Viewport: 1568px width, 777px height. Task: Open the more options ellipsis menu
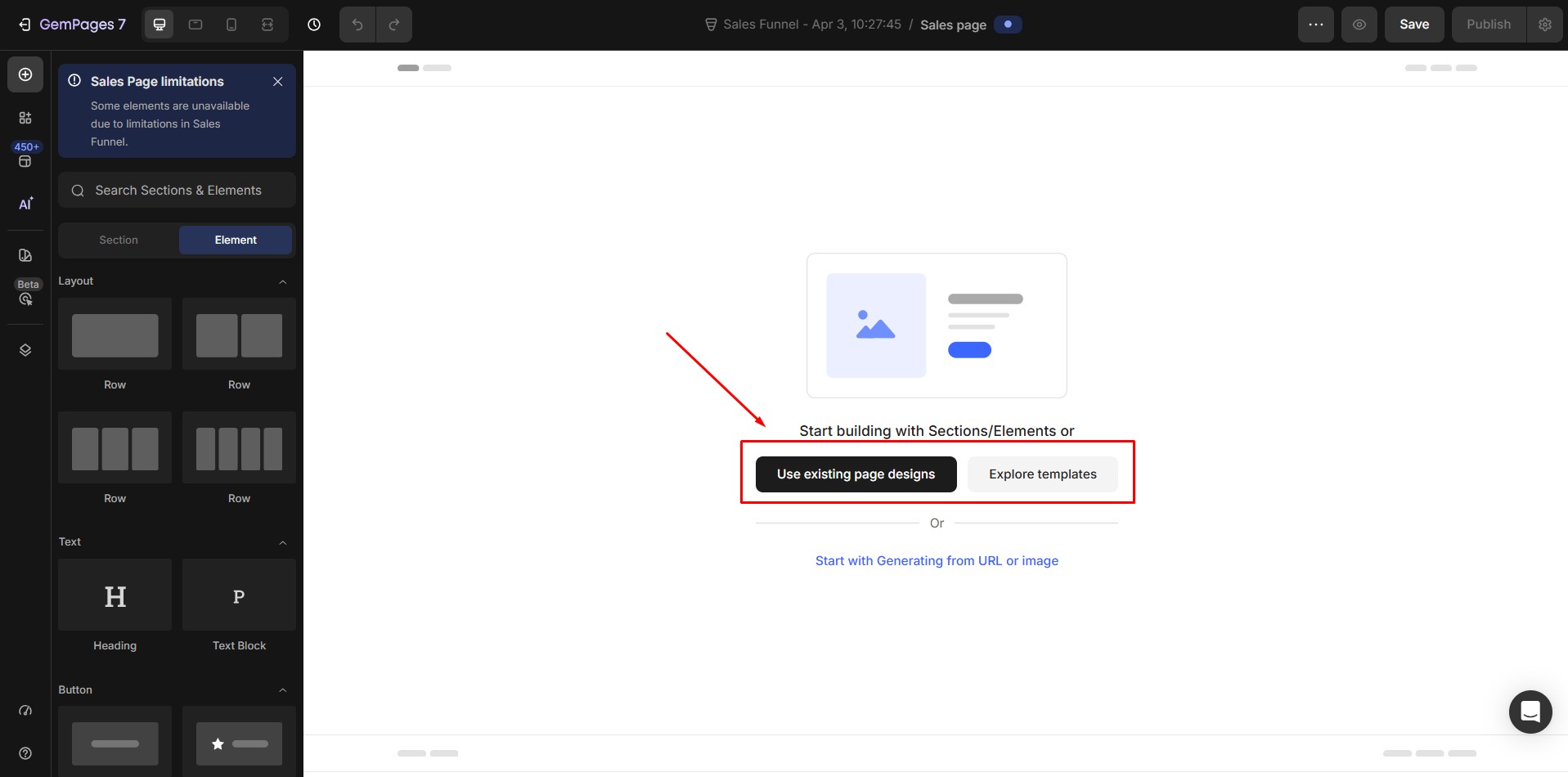coord(1317,25)
